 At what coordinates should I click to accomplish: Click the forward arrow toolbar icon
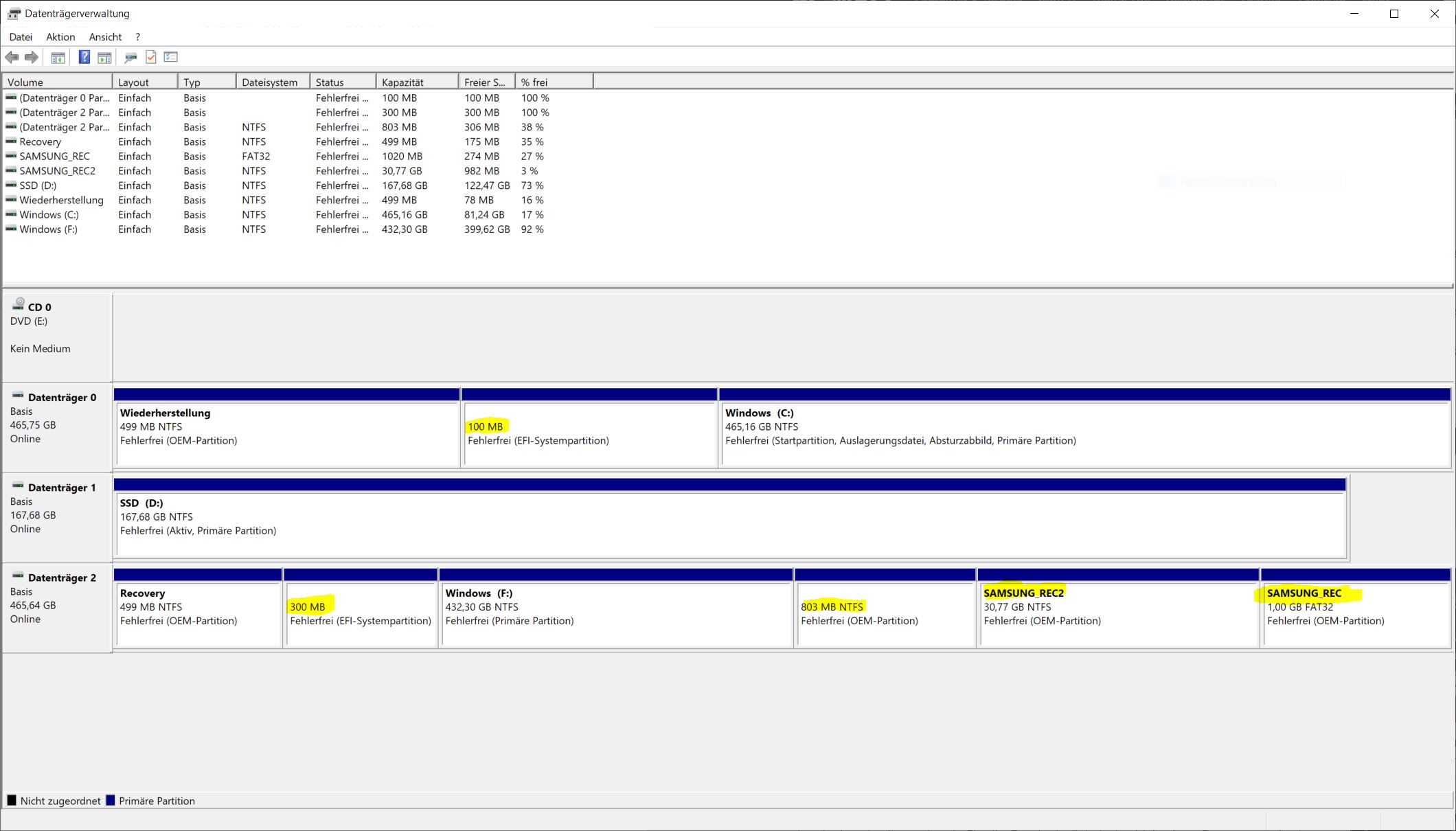tap(32, 58)
